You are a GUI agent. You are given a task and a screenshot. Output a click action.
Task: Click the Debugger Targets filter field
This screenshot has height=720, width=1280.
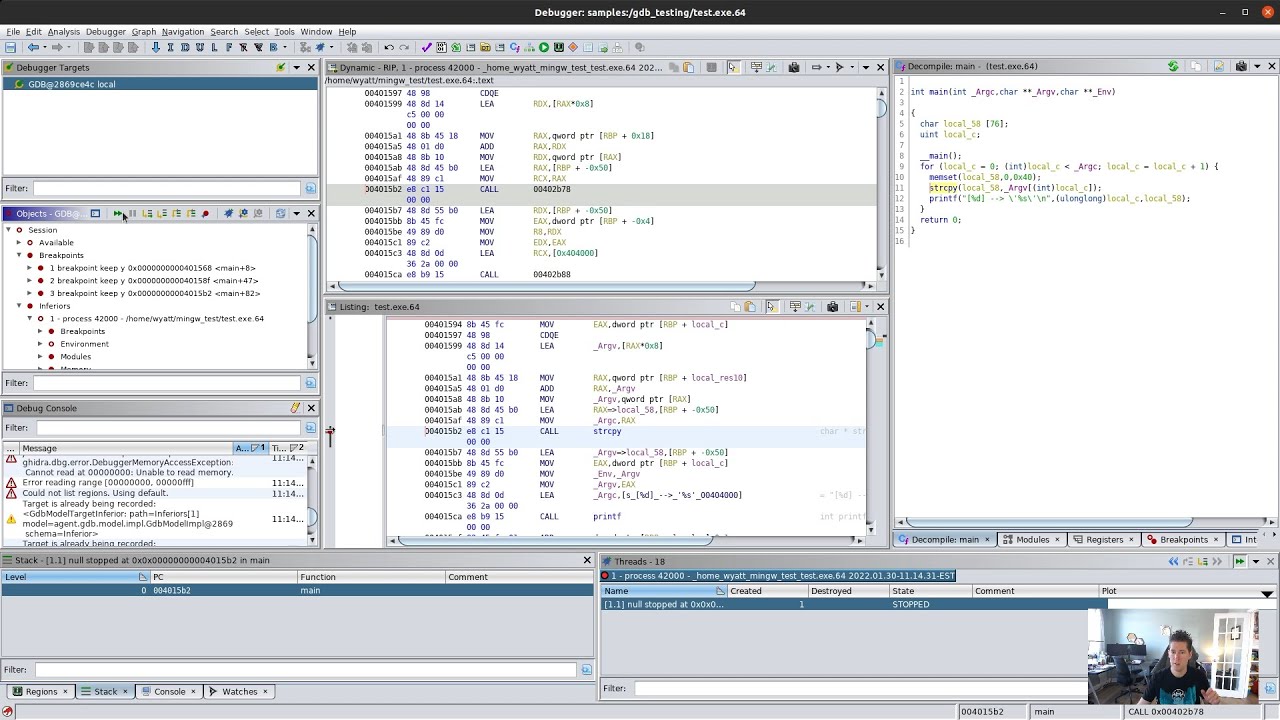click(166, 188)
